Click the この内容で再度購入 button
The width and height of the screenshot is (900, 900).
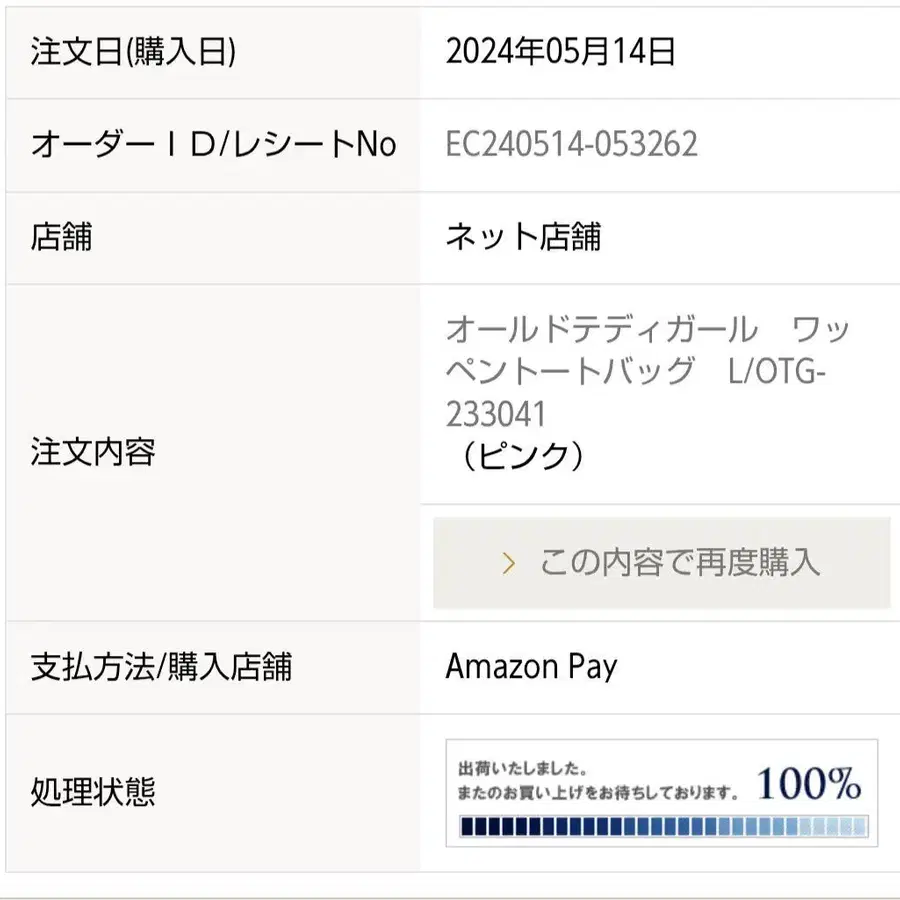[x=661, y=562]
